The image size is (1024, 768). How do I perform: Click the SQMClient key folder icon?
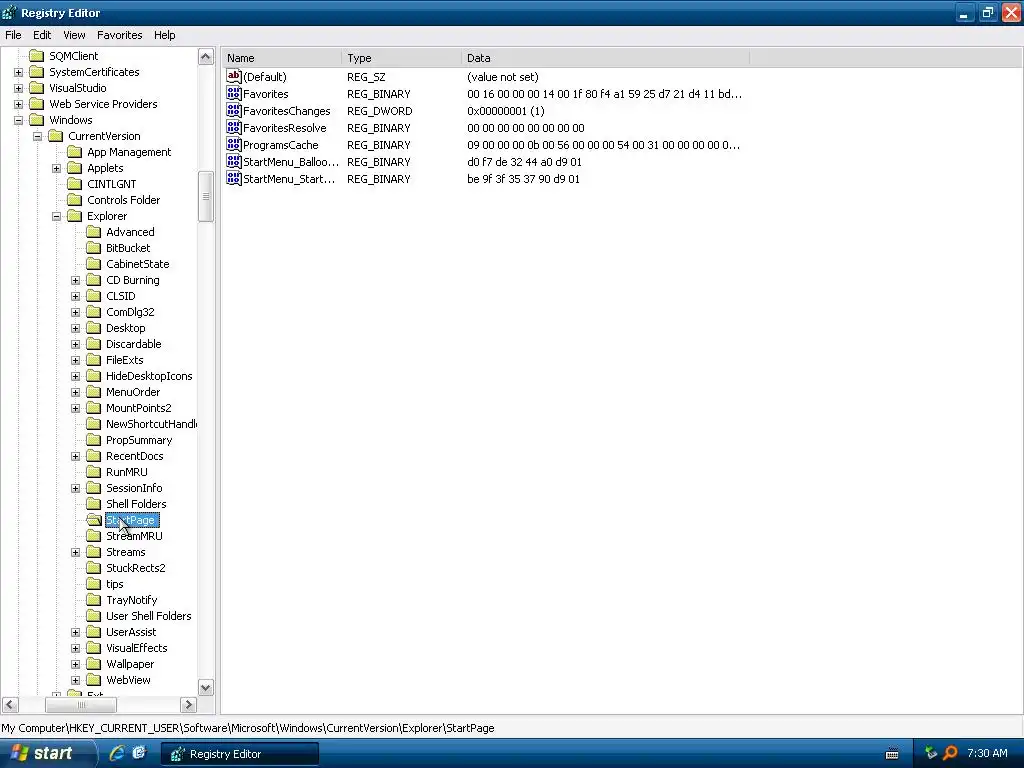[x=37, y=56]
